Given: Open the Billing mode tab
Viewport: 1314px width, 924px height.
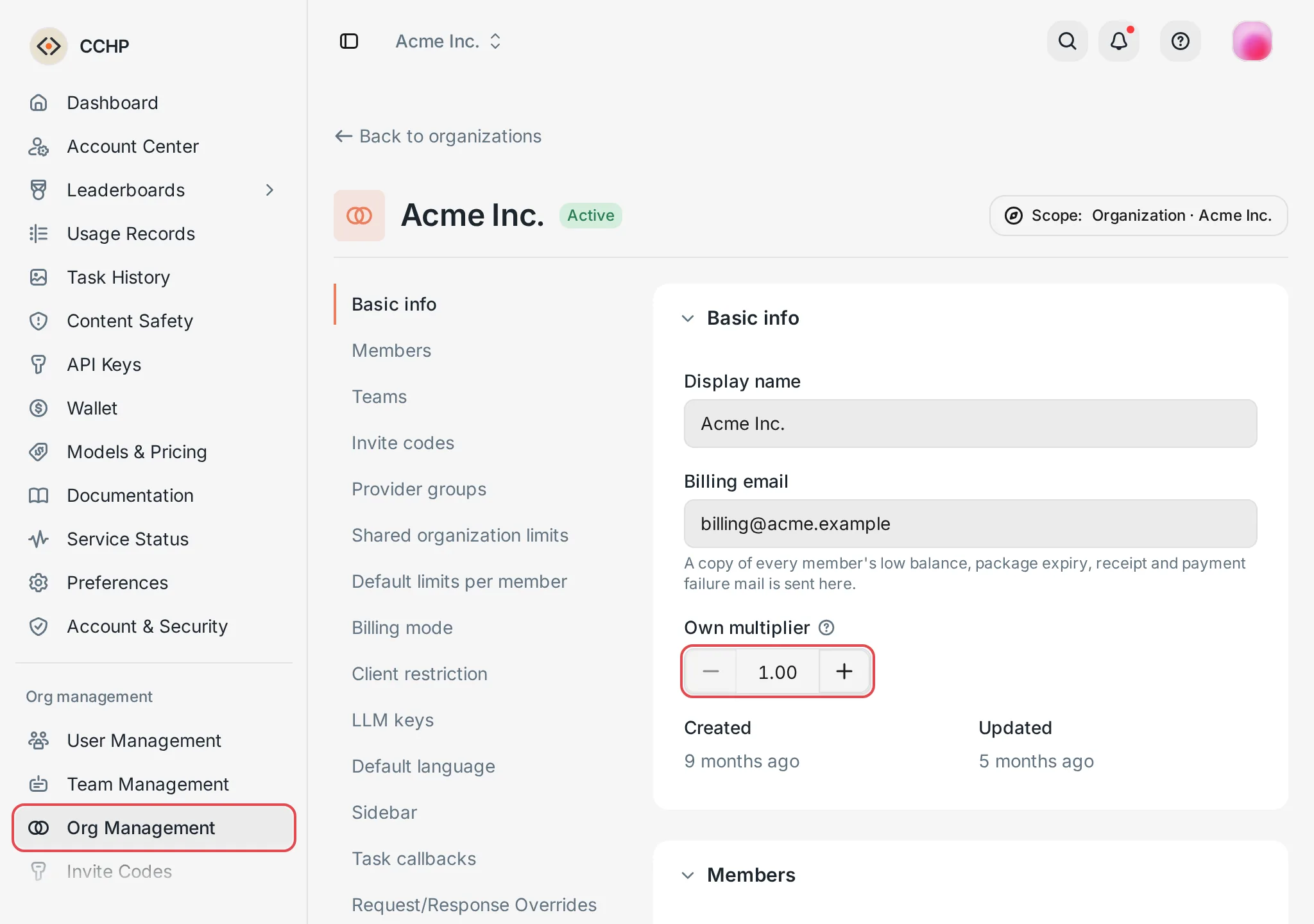Looking at the screenshot, I should coord(402,628).
